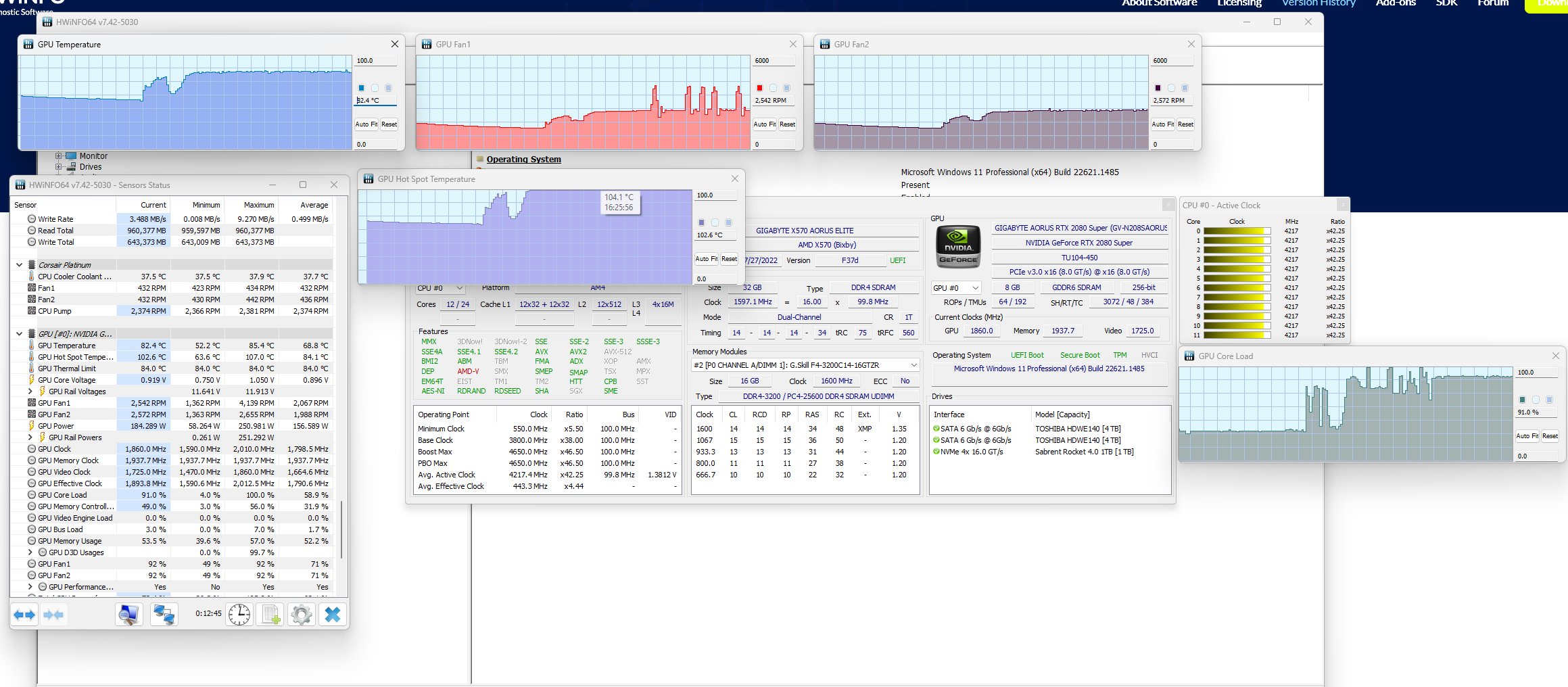
Task: Click the dark blue color swatch in GPU Temperature
Action: coord(361,88)
